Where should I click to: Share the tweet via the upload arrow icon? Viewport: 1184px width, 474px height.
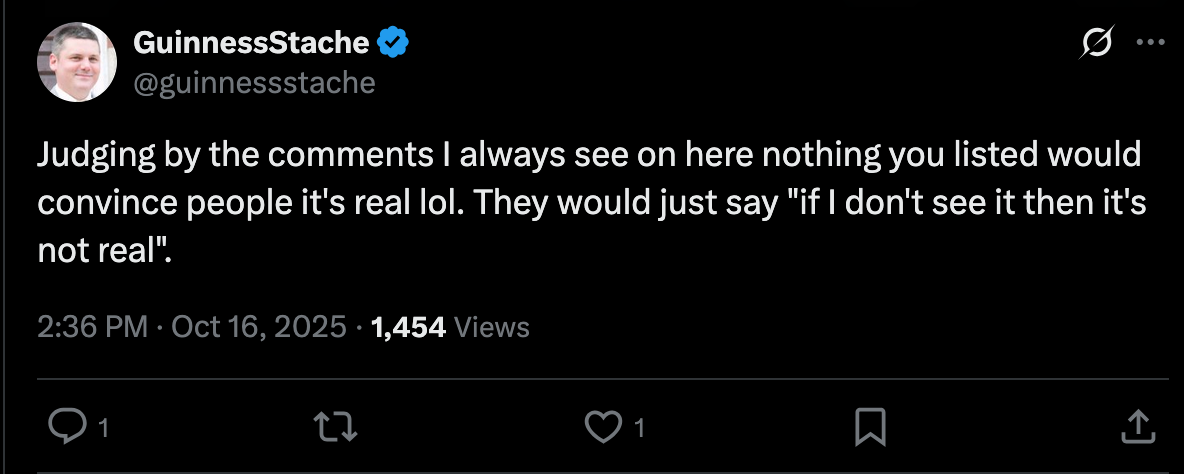pyautogui.click(x=1137, y=428)
